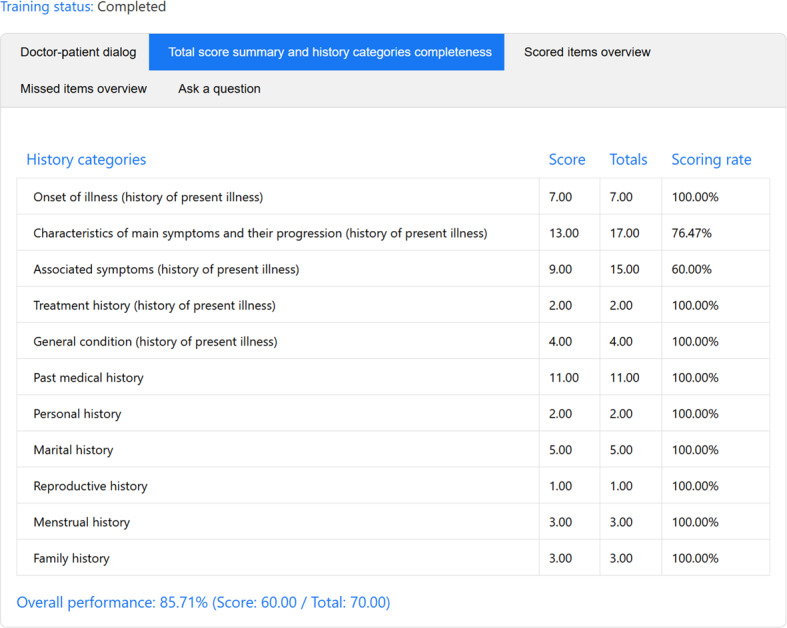The height and width of the screenshot is (628, 787).
Task: Select Total score summary and completeness tab
Action: [329, 52]
